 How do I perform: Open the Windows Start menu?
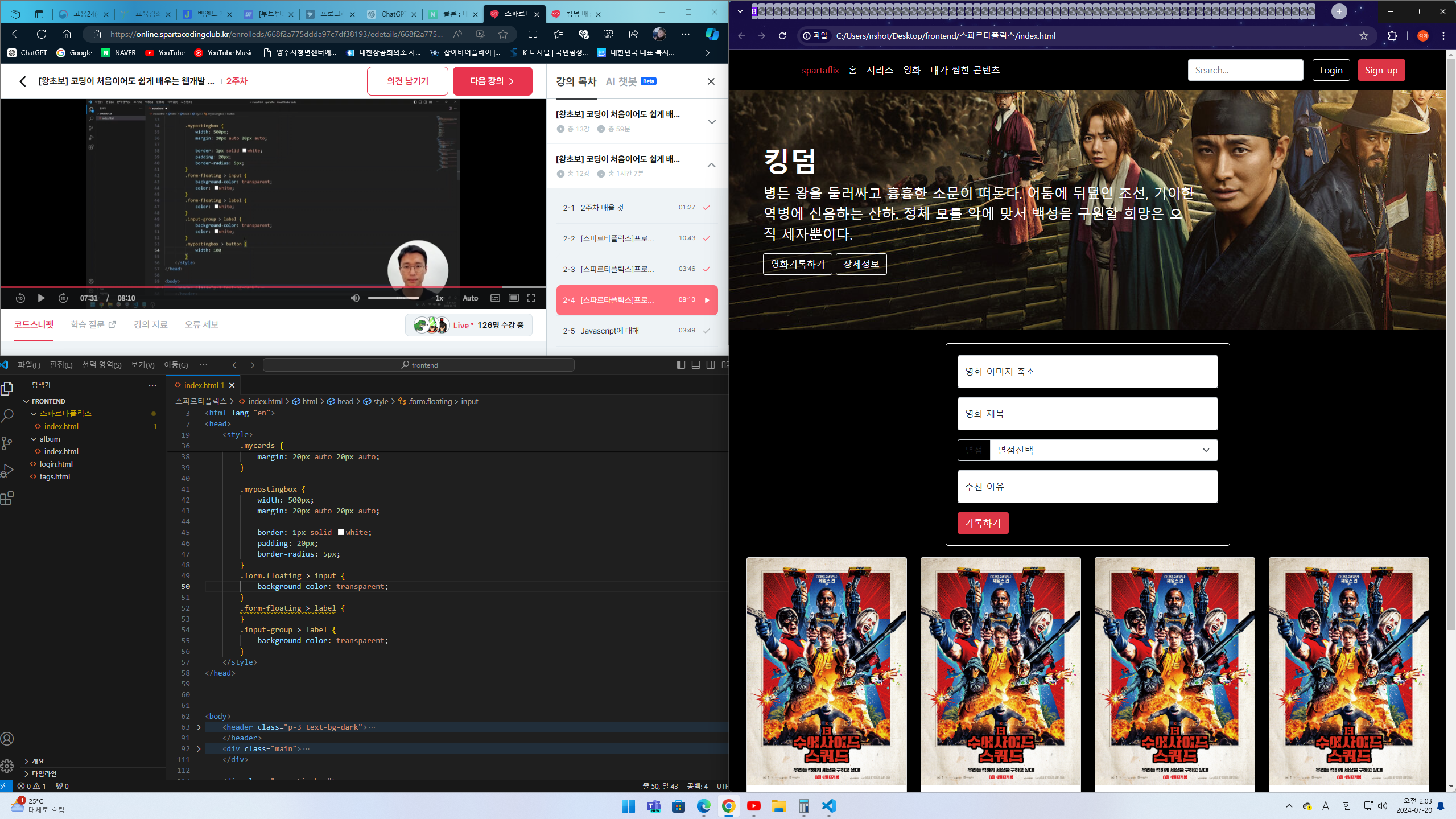pyautogui.click(x=629, y=806)
